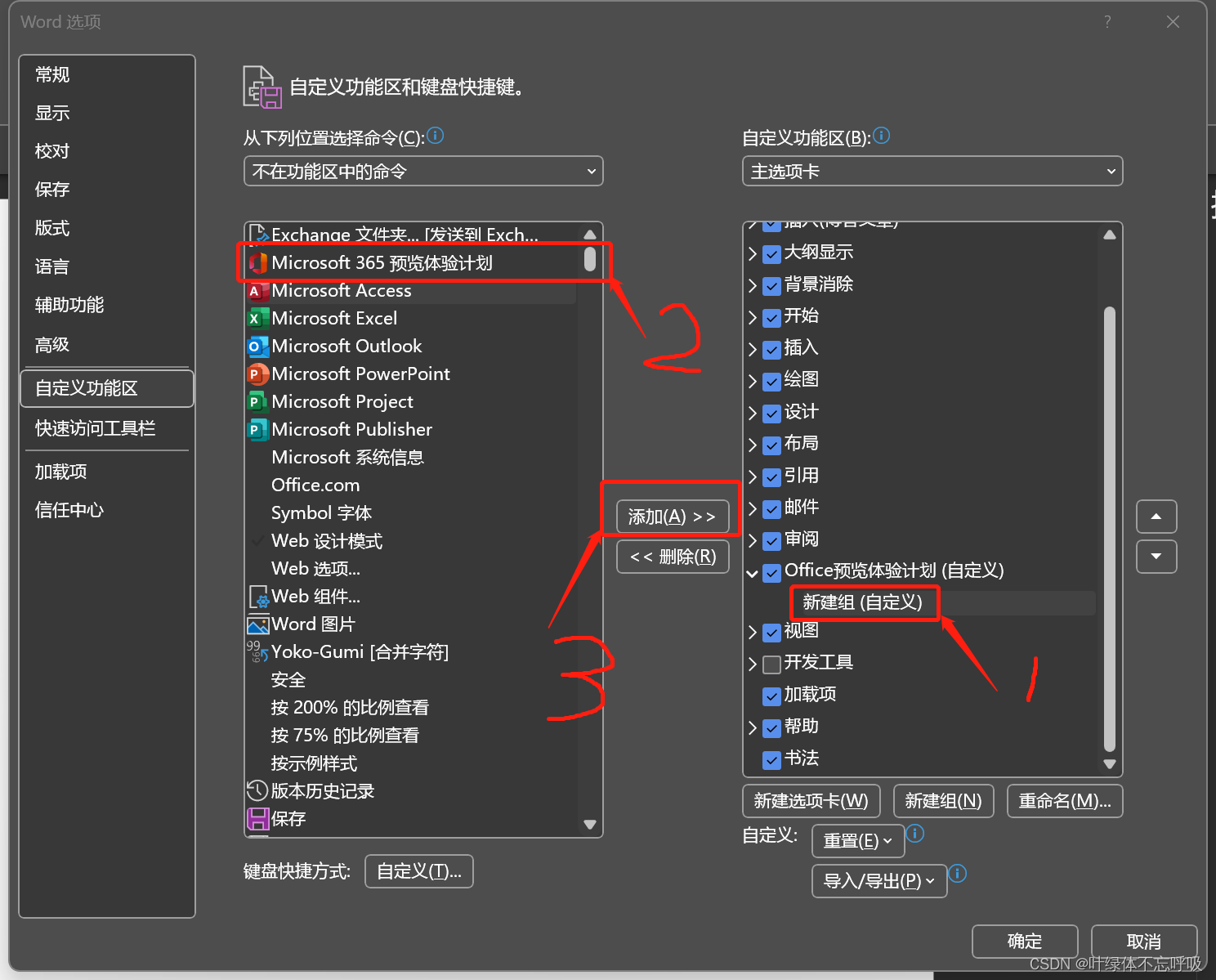Open keyboard shortcuts 自定义(T)... button
Viewport: 1216px width, 980px height.
pyautogui.click(x=419, y=871)
